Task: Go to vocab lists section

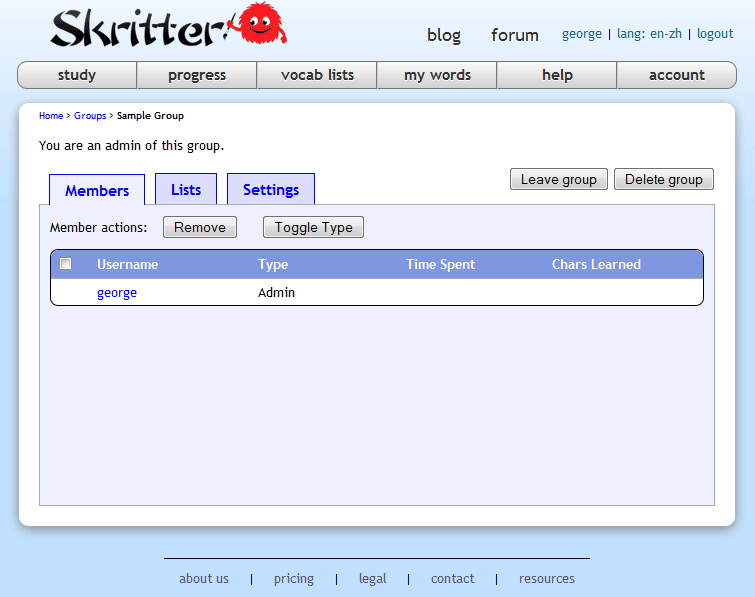Action: [x=317, y=75]
